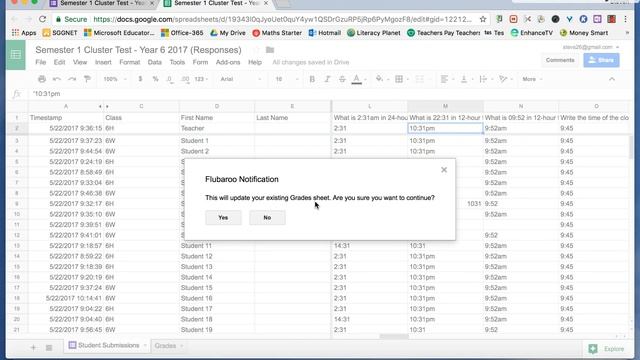Star the spreadsheet document
The image size is (640, 360).
(256, 50)
